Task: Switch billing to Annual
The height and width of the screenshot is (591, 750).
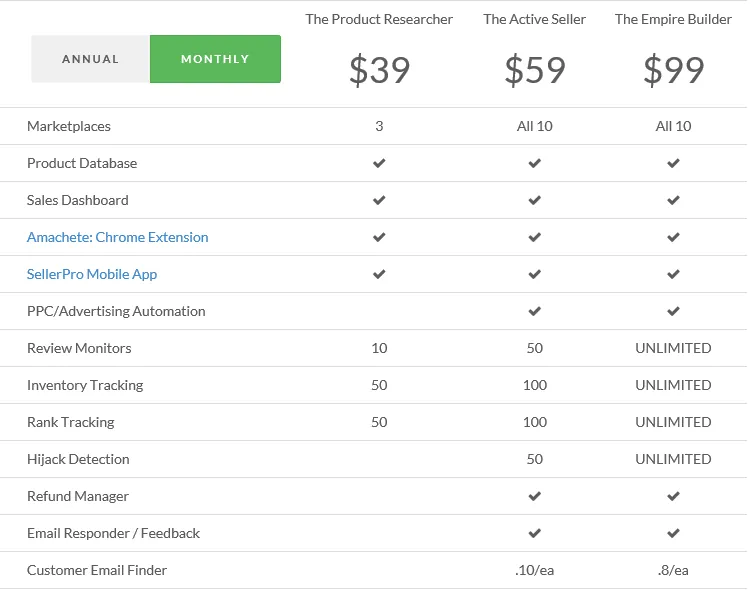Action: tap(90, 59)
